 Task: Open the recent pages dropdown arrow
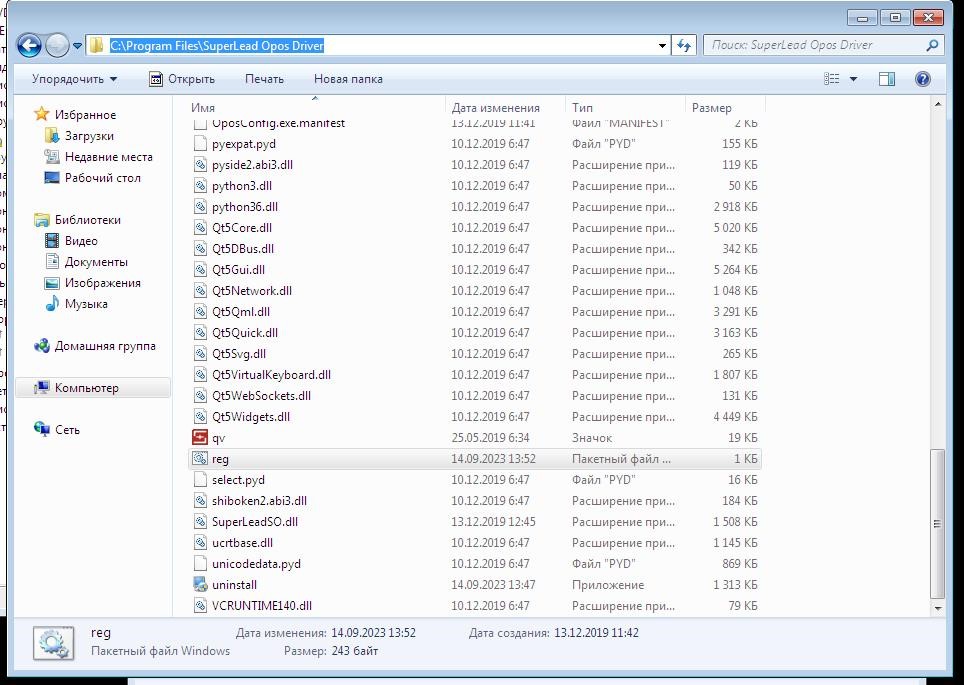[77, 46]
